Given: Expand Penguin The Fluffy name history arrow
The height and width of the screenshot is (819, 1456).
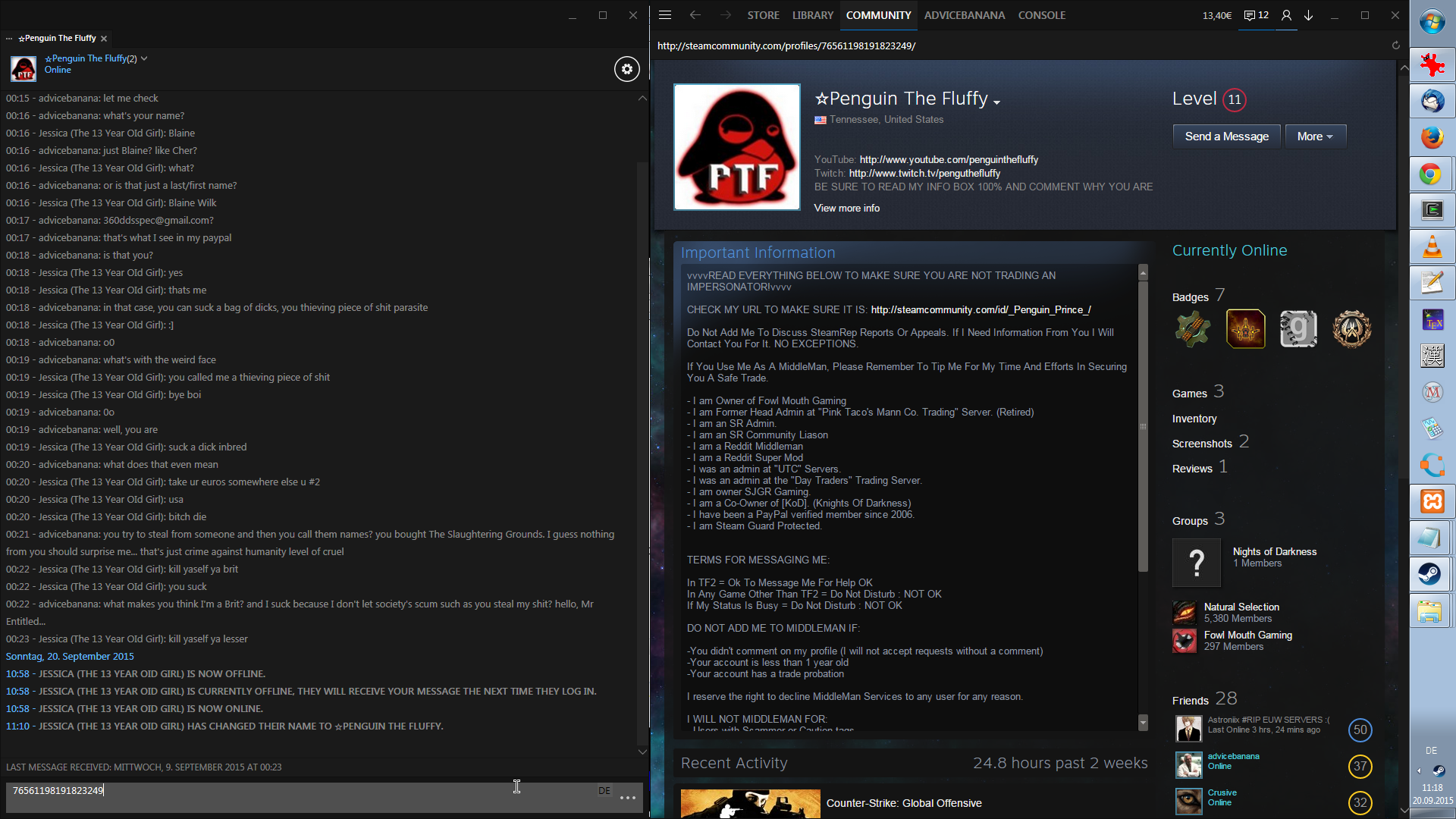Looking at the screenshot, I should coord(996,102).
